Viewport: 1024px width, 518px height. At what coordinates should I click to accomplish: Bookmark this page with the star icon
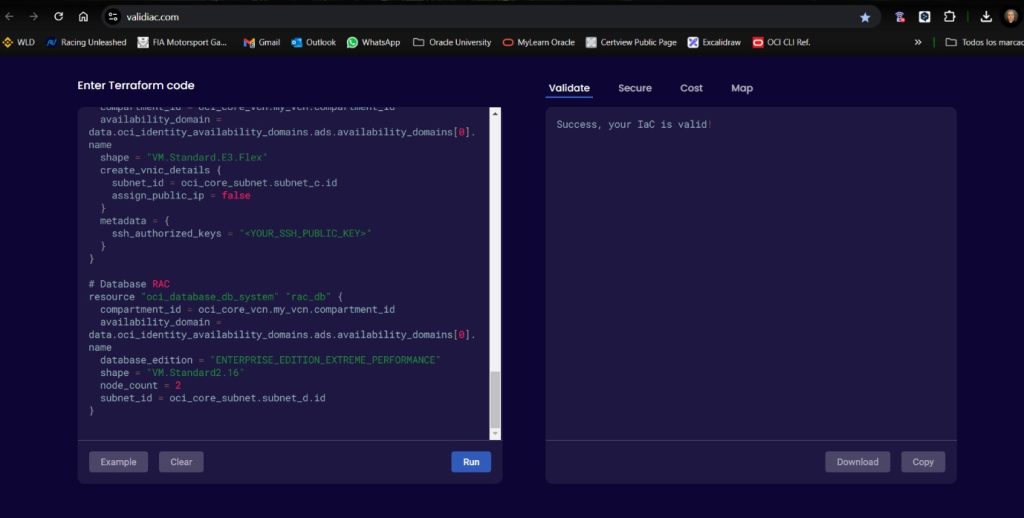tap(865, 17)
